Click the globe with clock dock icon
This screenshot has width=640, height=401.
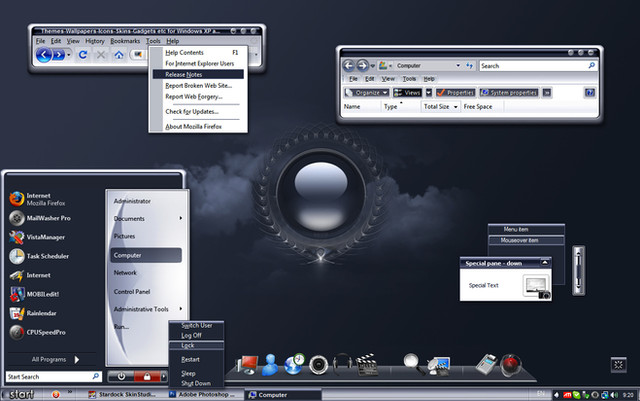294,364
